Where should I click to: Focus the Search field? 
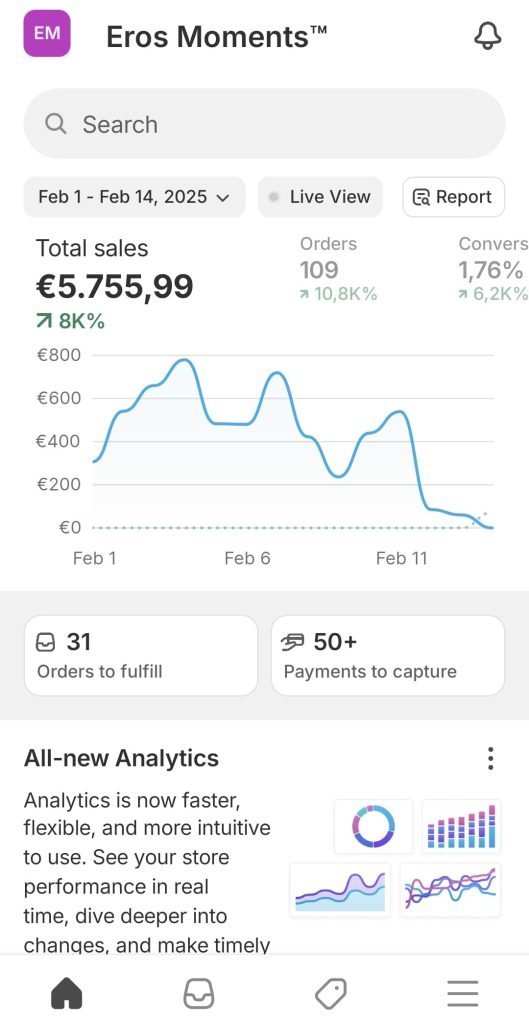264,123
